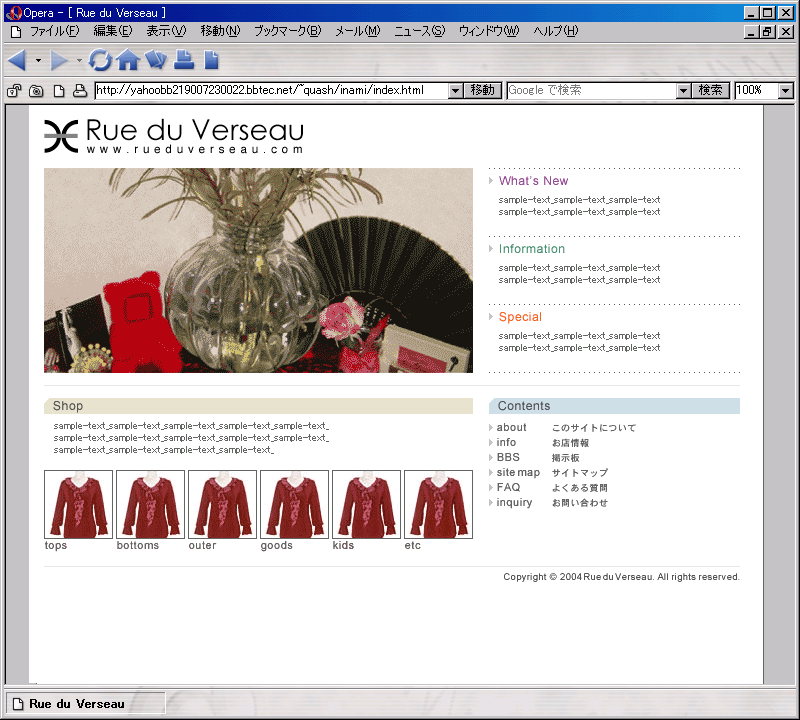Open the 100% zoom level dropdown
800x720 pixels.
[x=786, y=91]
